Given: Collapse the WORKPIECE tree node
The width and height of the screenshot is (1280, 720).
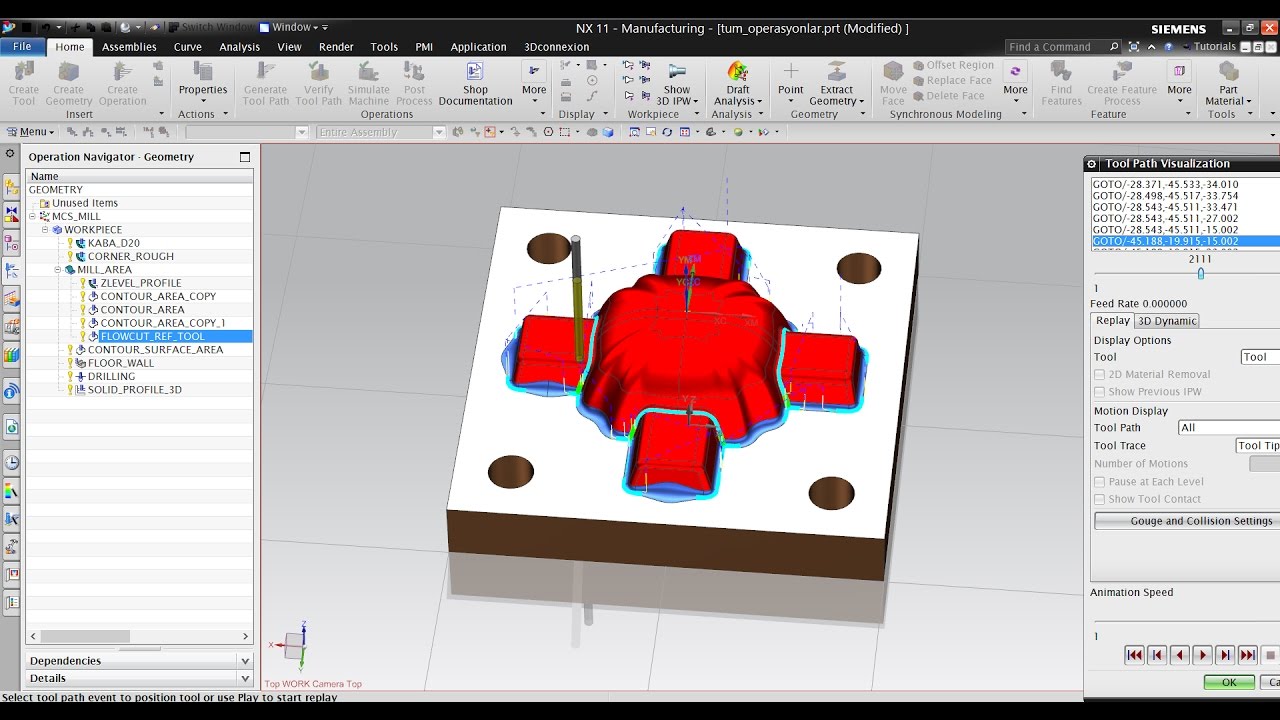Looking at the screenshot, I should (x=46, y=230).
